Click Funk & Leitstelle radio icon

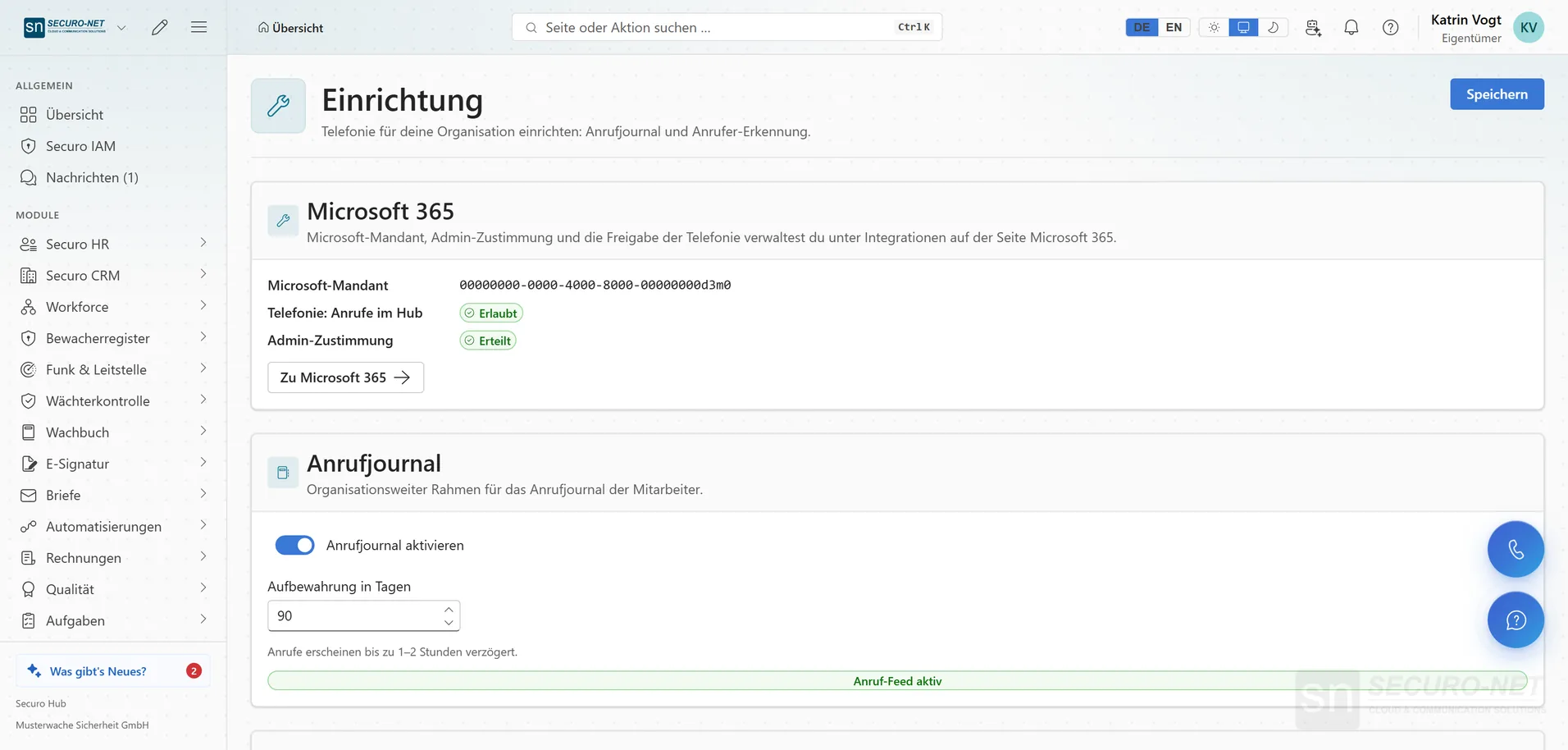pos(29,369)
